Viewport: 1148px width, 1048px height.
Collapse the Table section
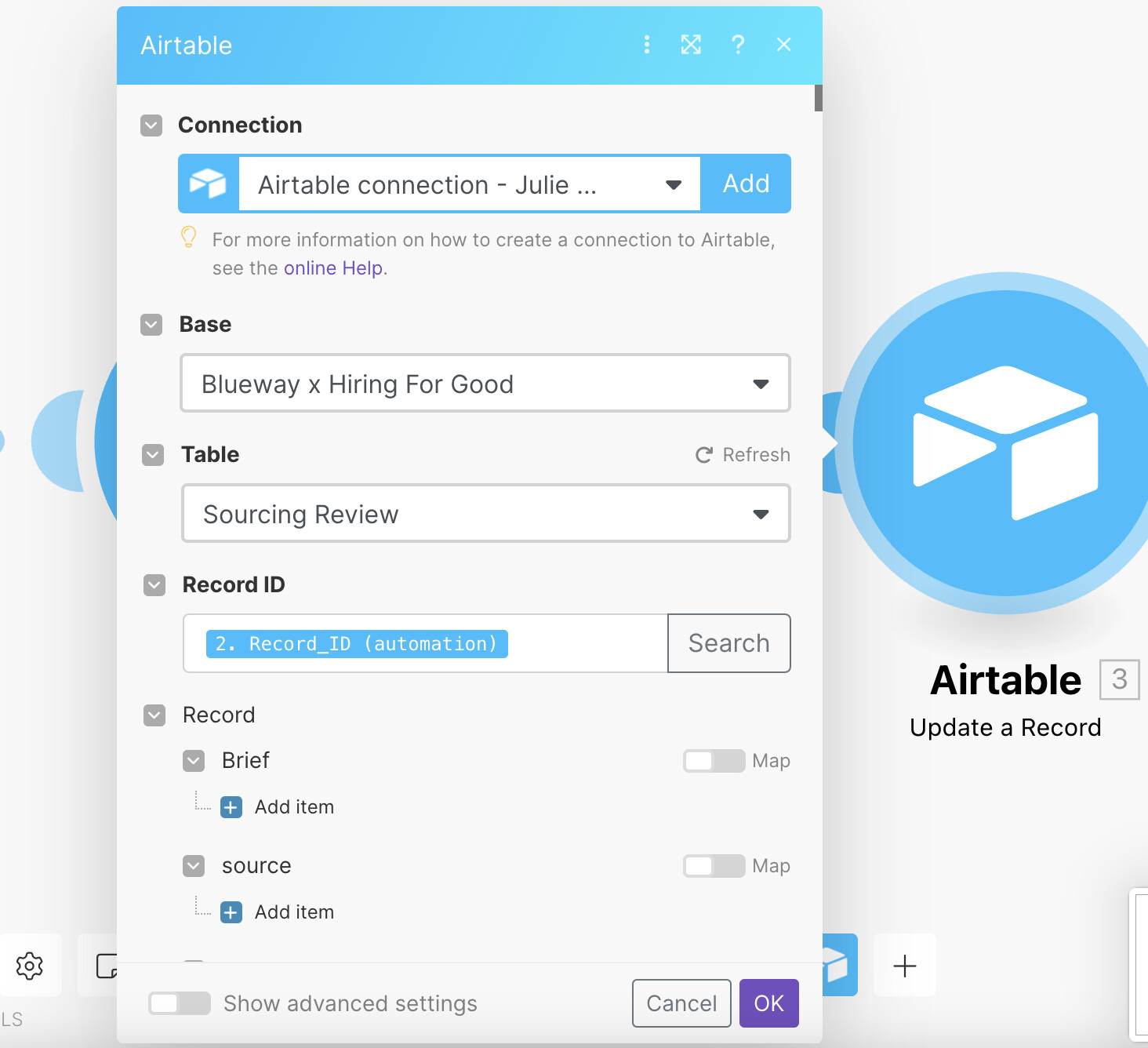[x=153, y=455]
